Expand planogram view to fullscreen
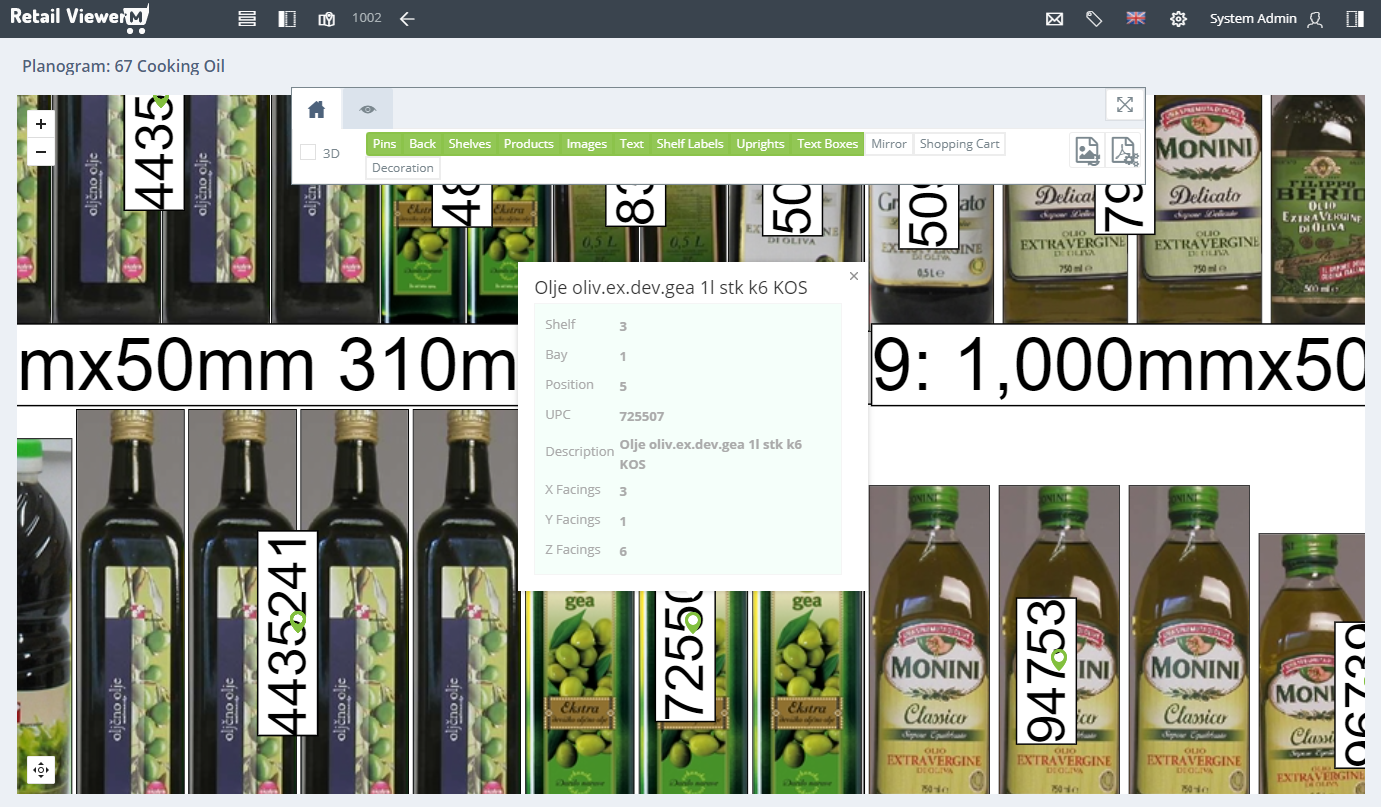1381x807 pixels. 1125,105
